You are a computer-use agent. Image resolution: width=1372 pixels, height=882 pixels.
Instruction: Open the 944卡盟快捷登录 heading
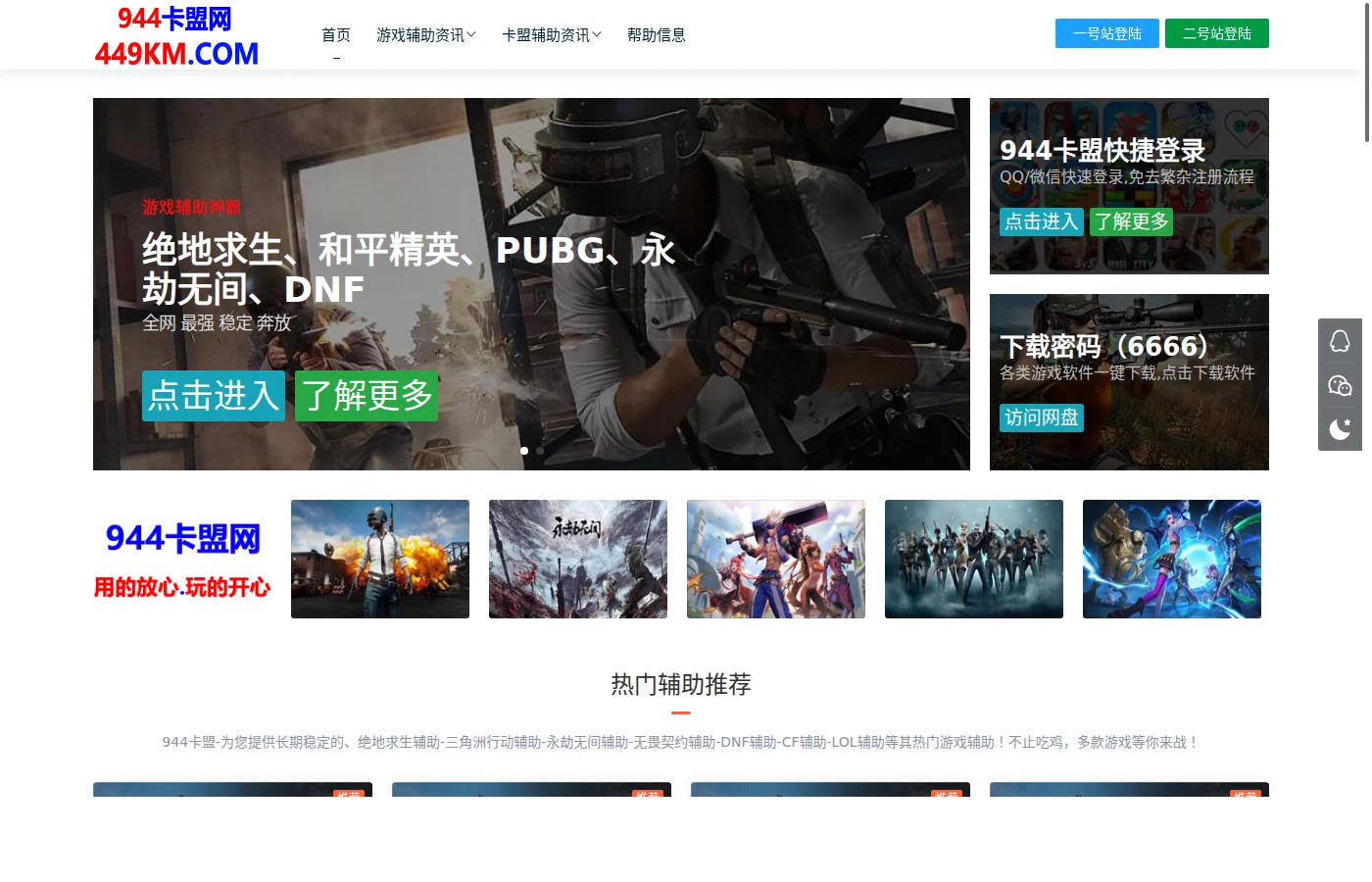[1102, 150]
